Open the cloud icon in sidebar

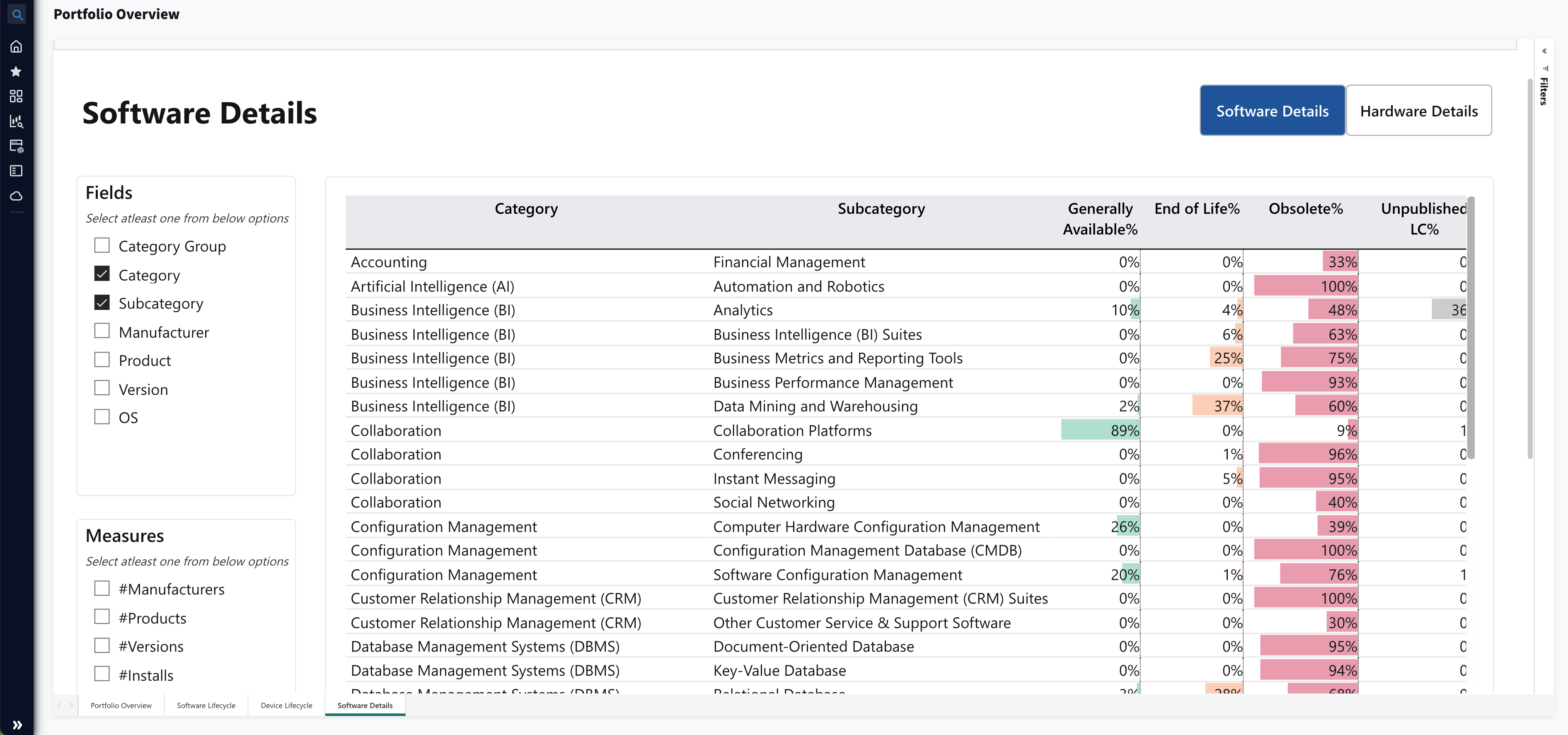tap(17, 196)
